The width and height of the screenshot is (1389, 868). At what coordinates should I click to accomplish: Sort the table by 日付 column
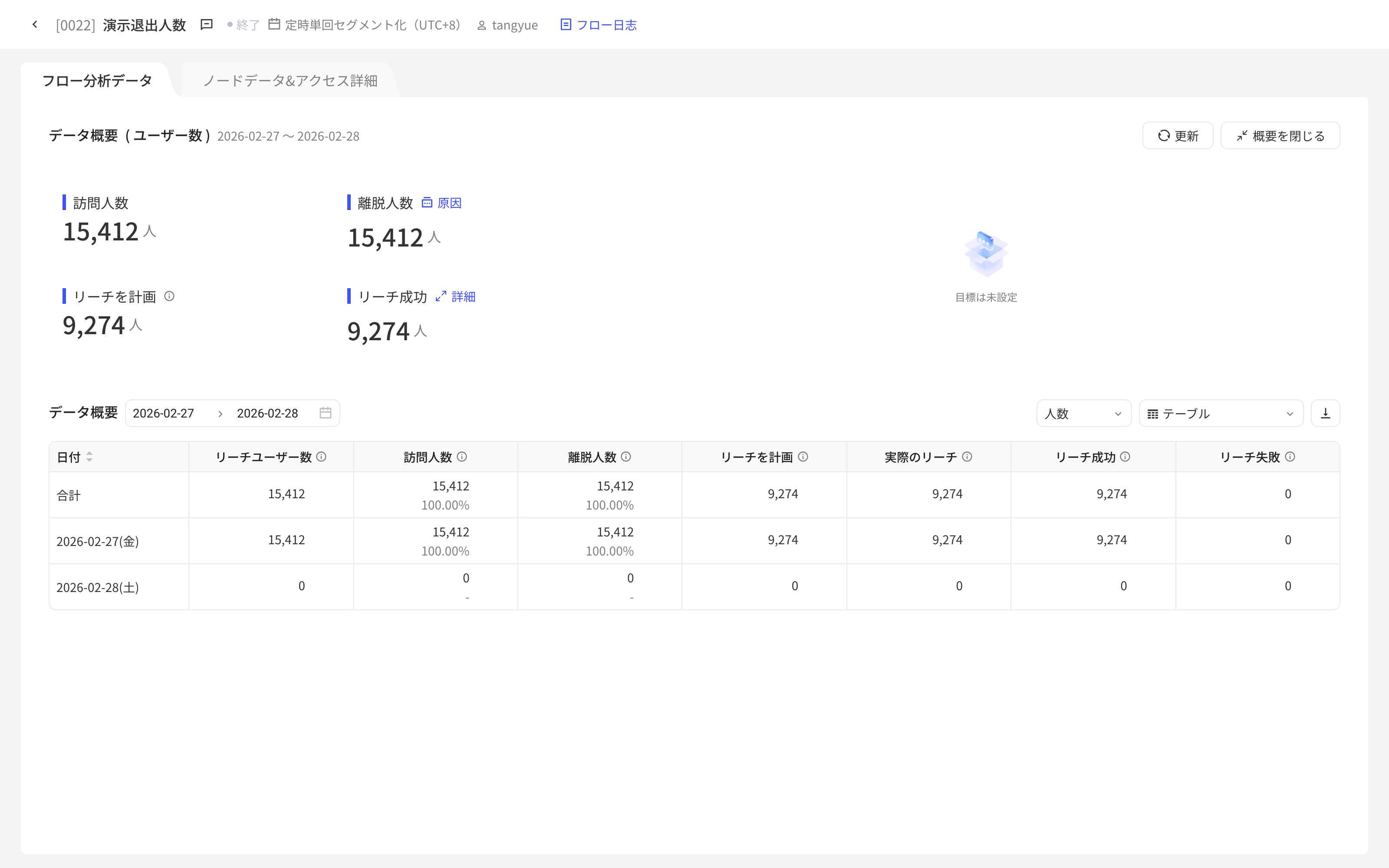(89, 457)
